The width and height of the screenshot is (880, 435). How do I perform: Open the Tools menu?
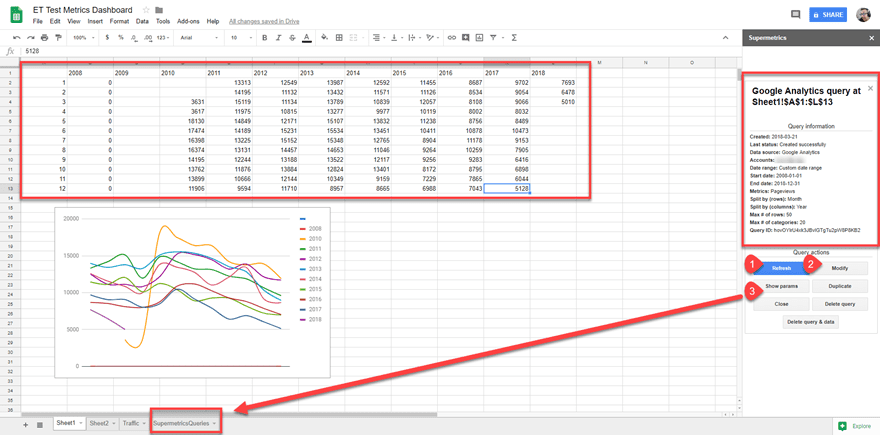tap(163, 21)
